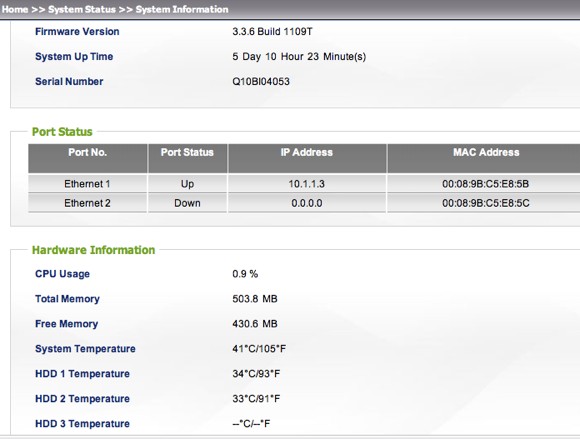Click the Port No. column header
This screenshot has height=439, width=580.
pyautogui.click(x=88, y=152)
